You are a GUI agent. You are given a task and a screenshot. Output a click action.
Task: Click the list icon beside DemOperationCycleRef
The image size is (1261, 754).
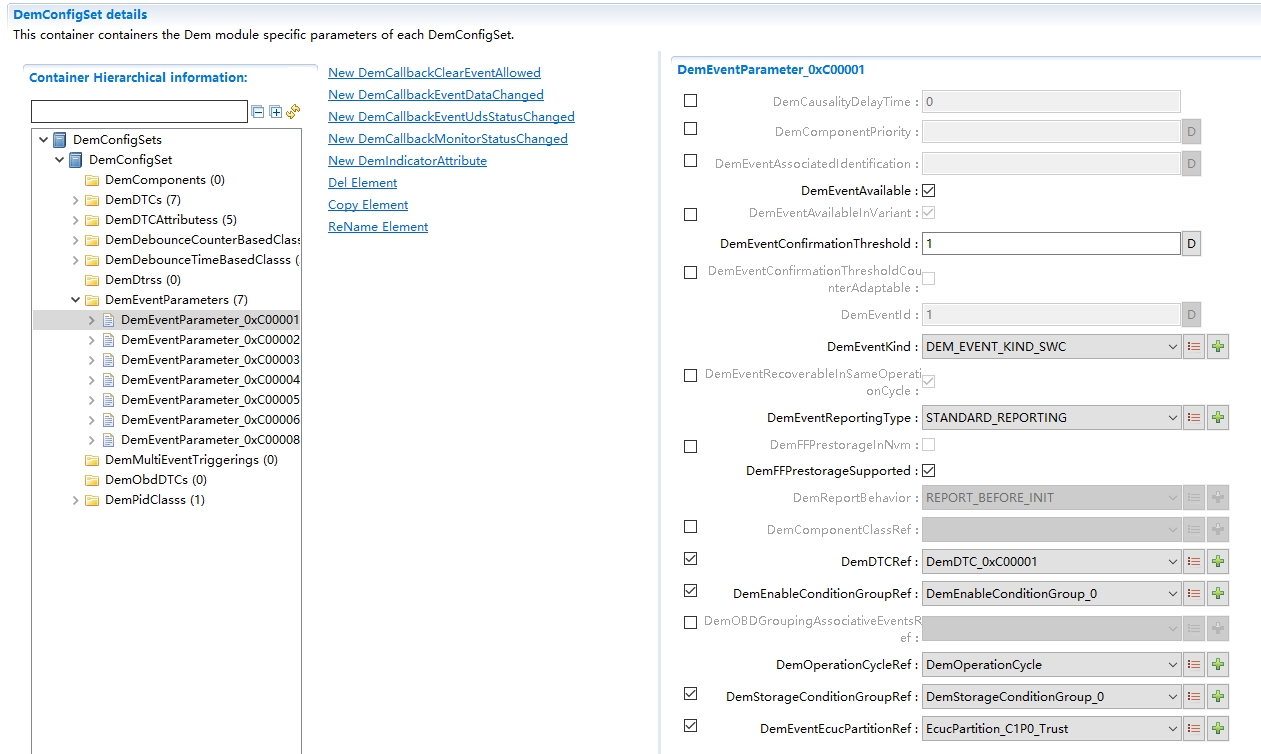coord(1194,664)
